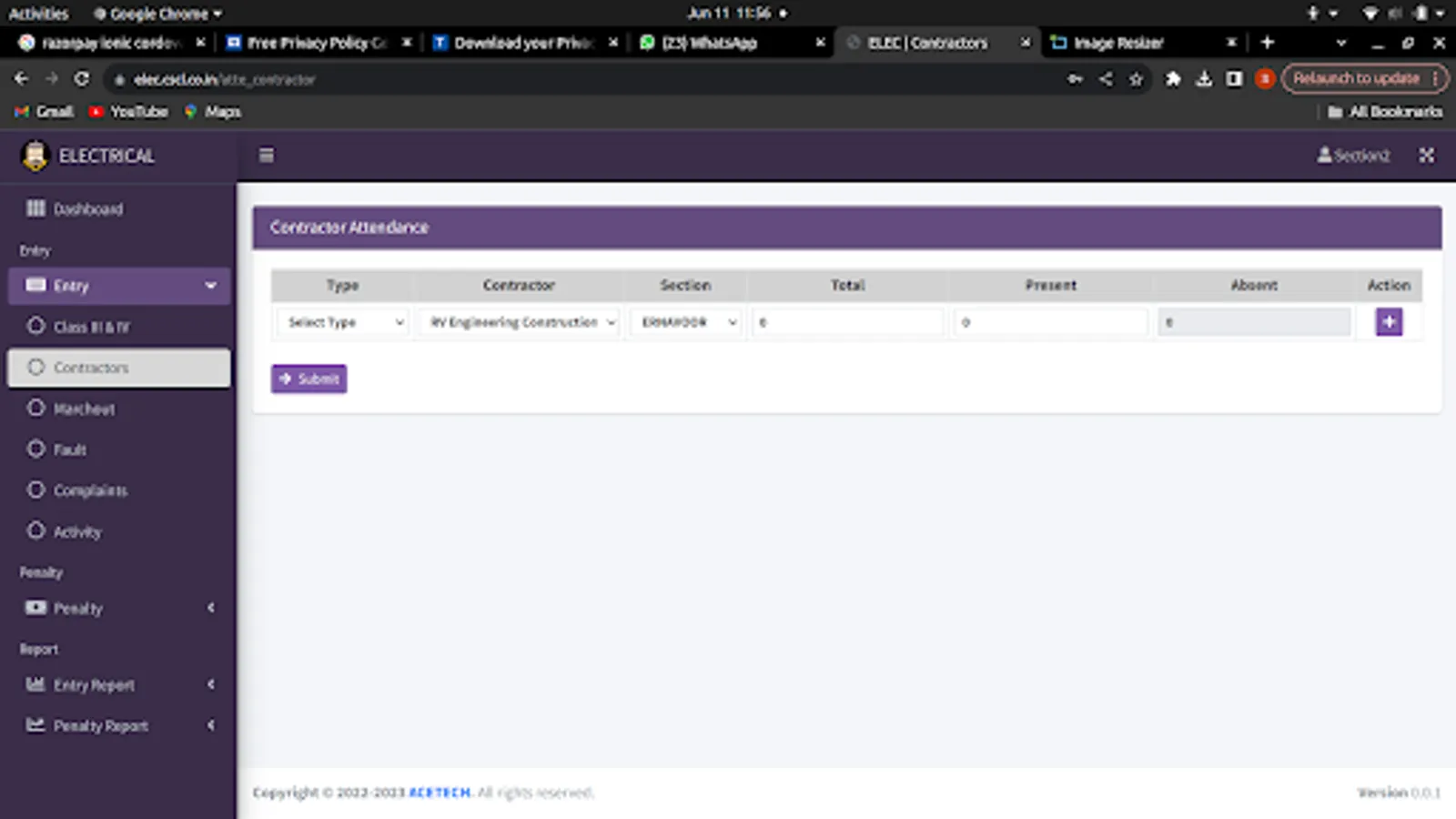Open the Section2 user menu
The width and height of the screenshot is (1456, 819).
pyautogui.click(x=1353, y=156)
